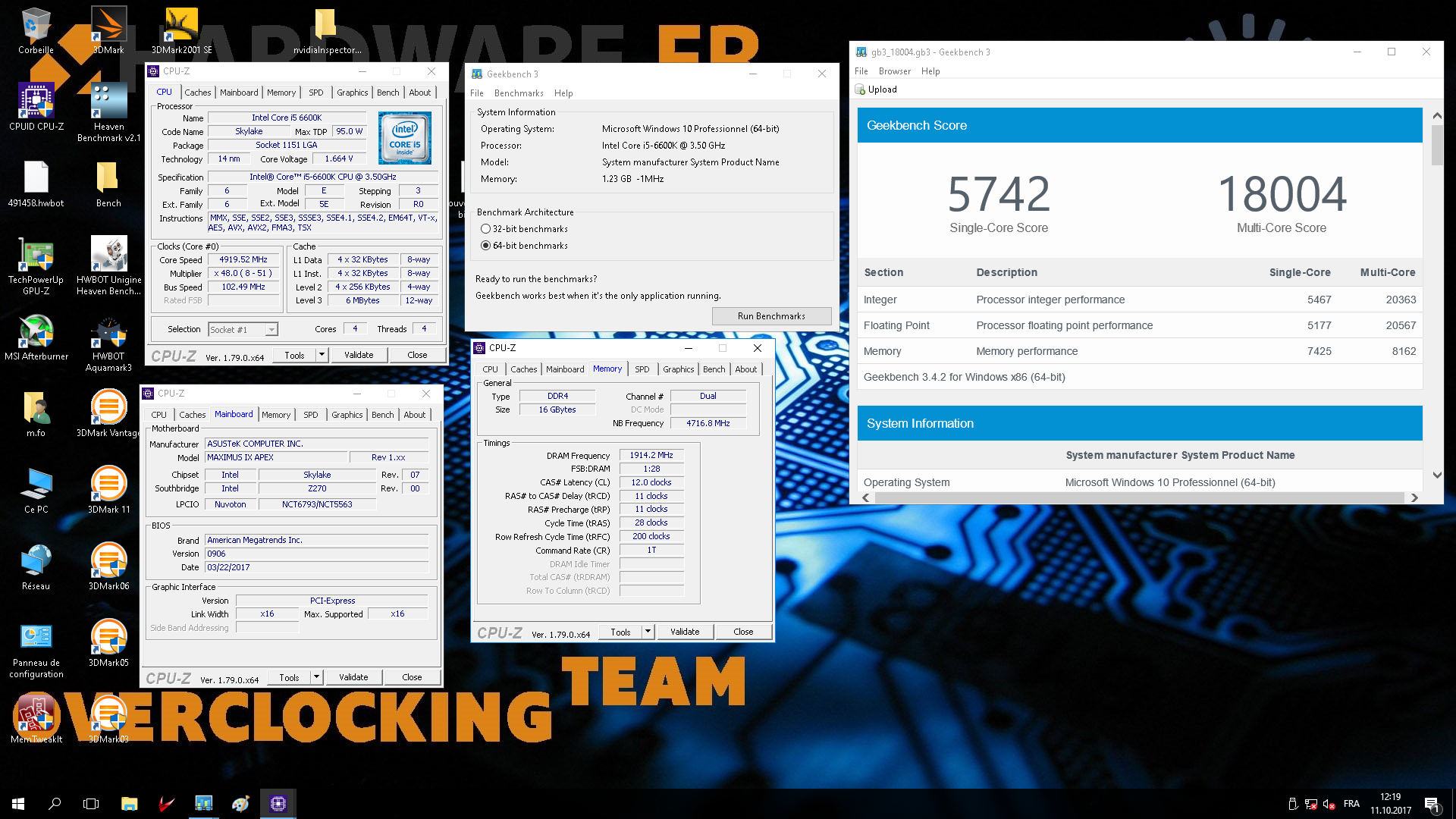Image resolution: width=1456 pixels, height=819 pixels.
Task: Click the Upload icon in Geekbench results
Action: click(x=860, y=89)
